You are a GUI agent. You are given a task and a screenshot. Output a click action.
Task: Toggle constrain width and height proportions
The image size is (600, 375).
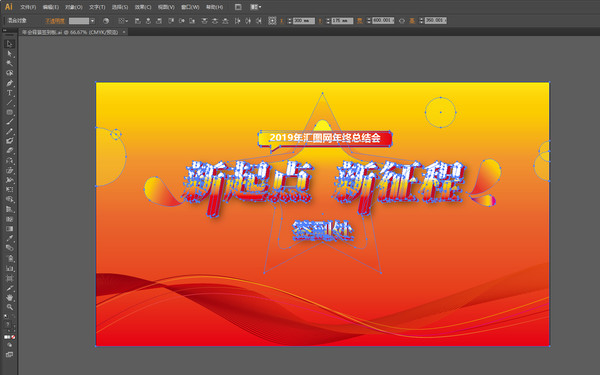click(402, 21)
